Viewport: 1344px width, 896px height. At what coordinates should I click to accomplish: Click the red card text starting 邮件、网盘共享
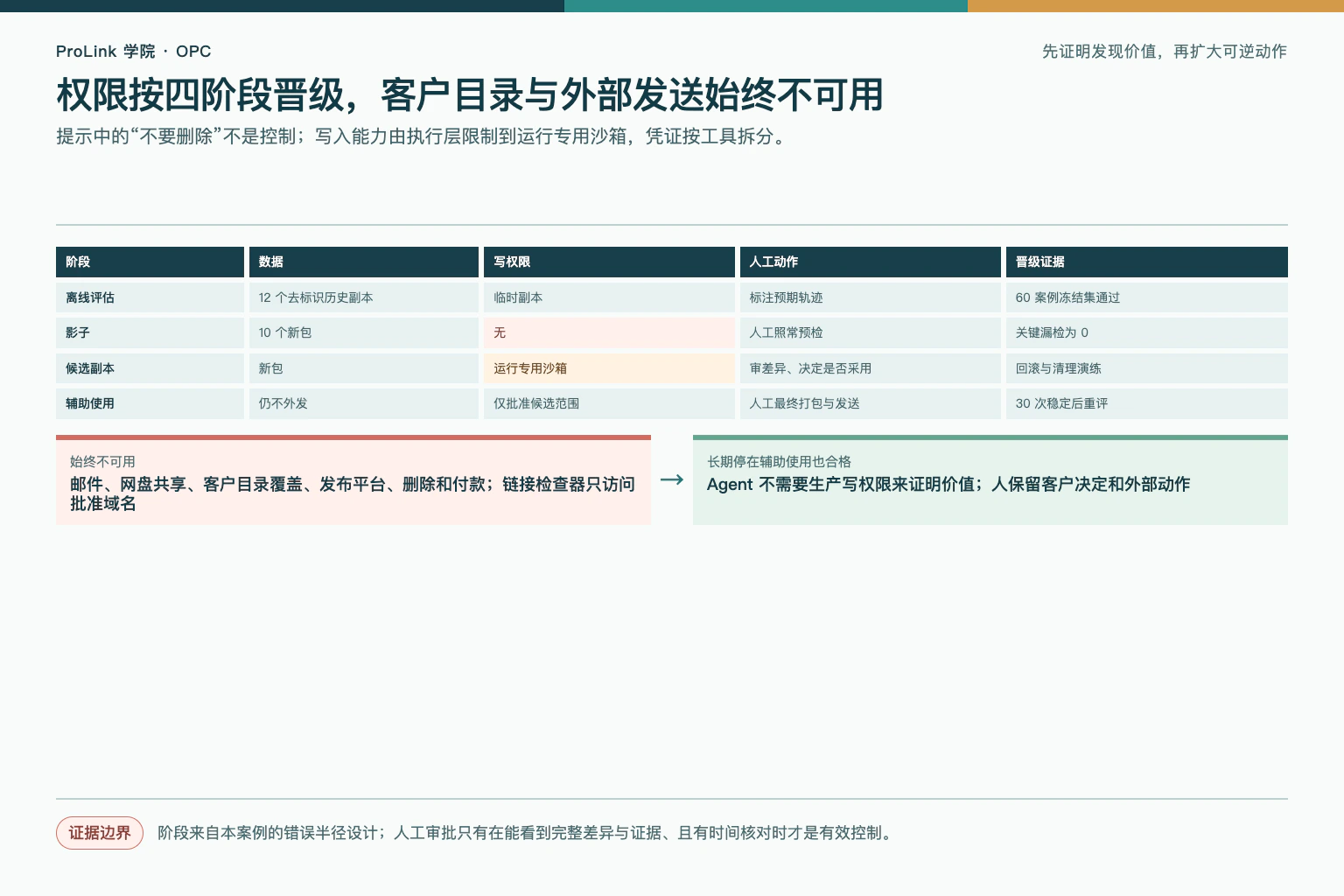coord(353,493)
